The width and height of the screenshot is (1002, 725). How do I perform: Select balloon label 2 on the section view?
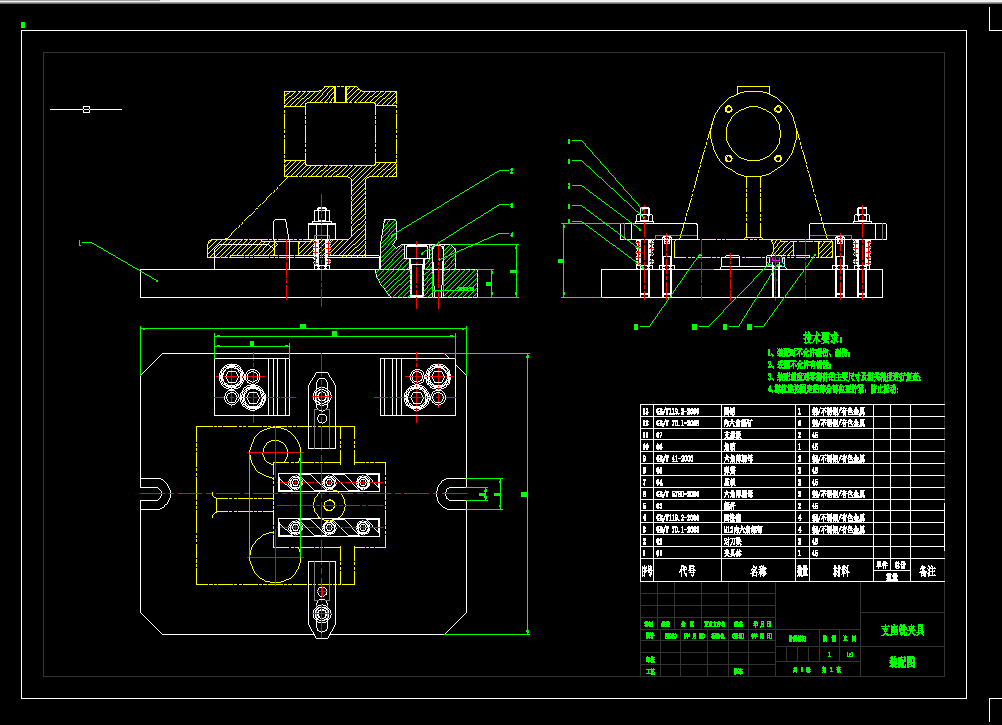point(511,171)
